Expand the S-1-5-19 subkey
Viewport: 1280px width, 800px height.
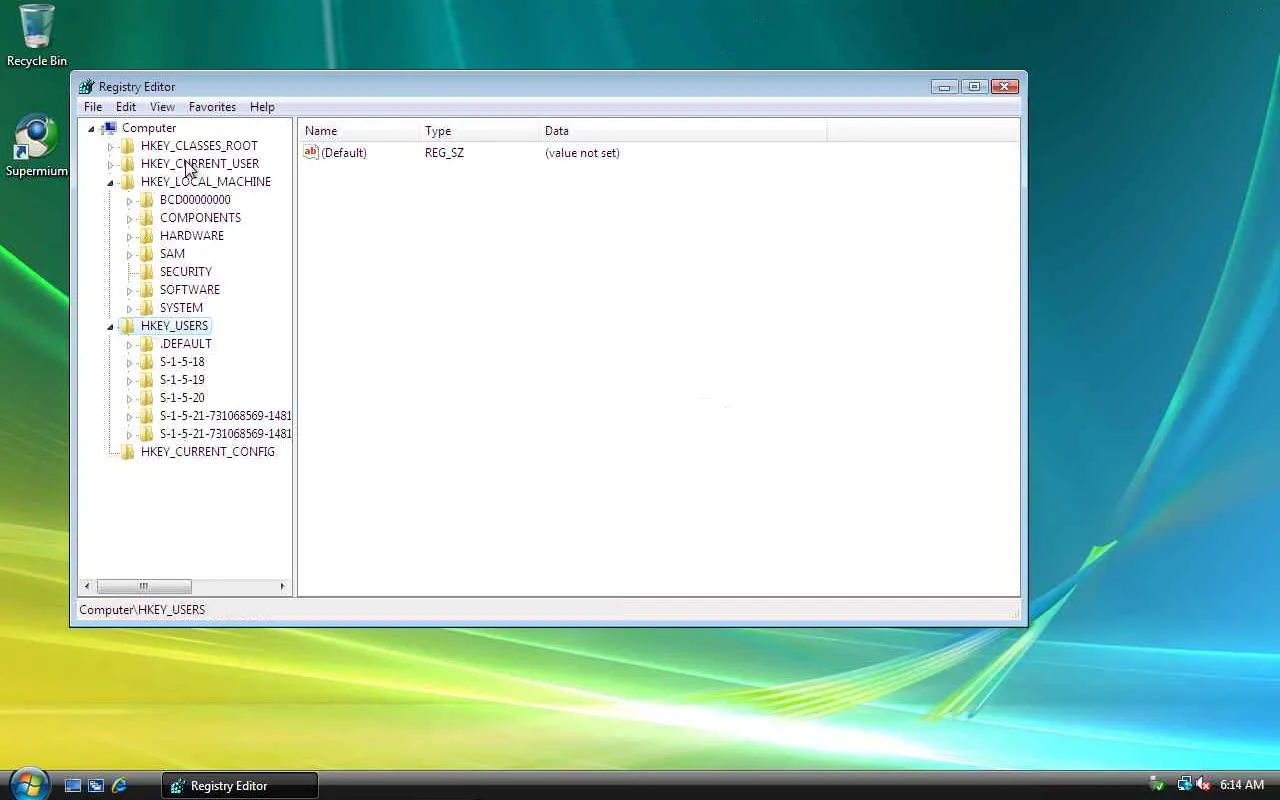129,380
